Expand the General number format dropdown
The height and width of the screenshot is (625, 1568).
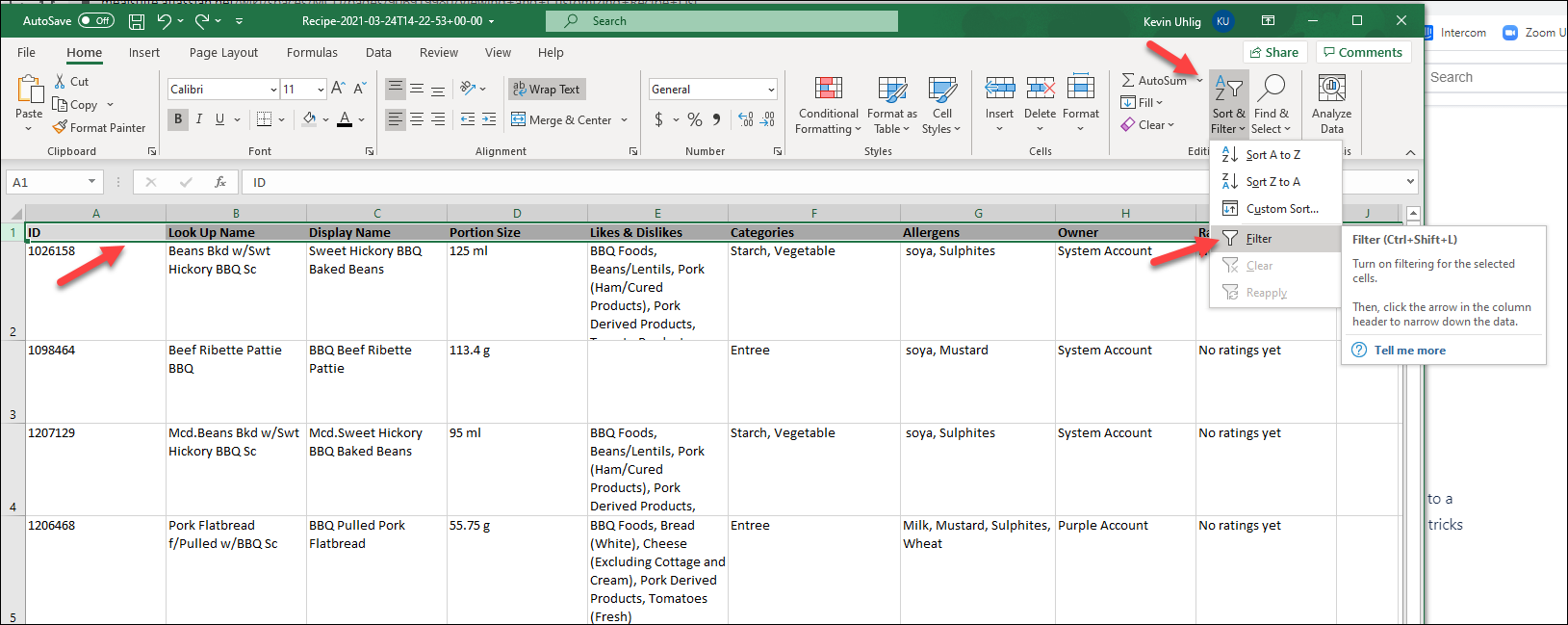(x=771, y=90)
